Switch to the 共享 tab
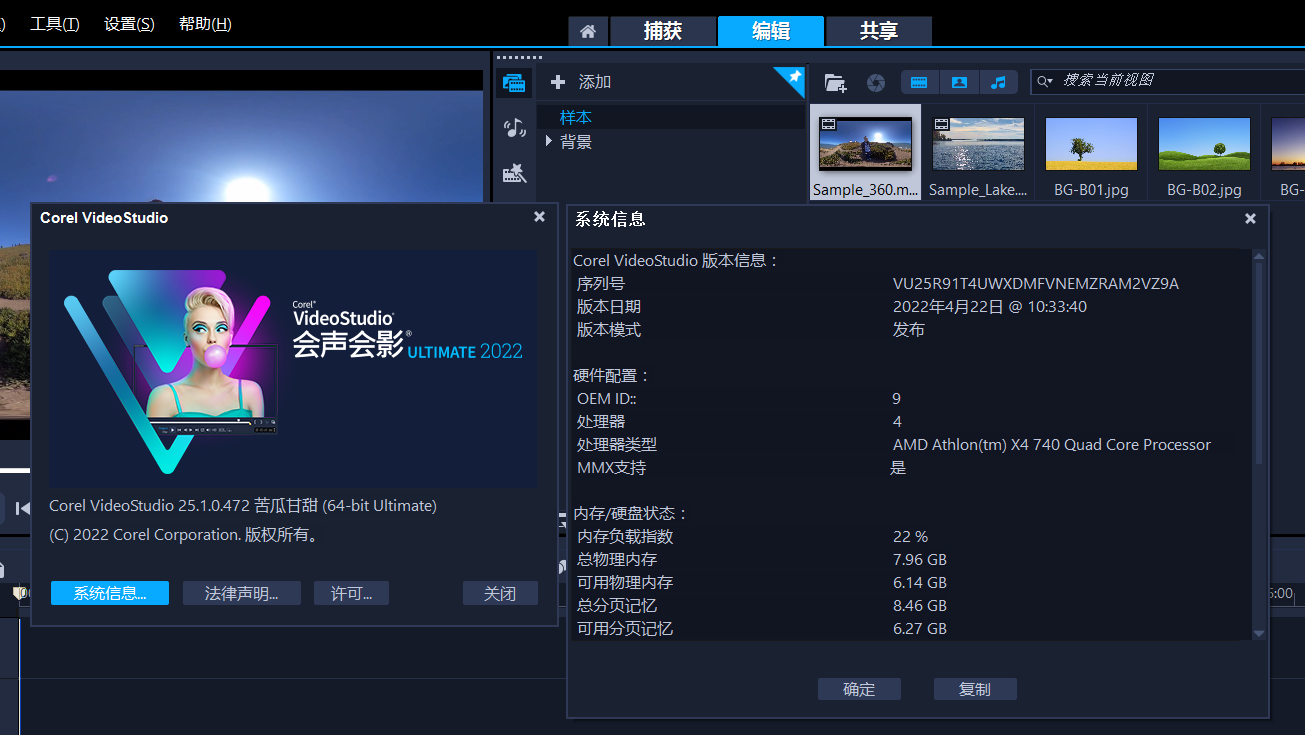This screenshot has height=735, width=1305. click(879, 31)
